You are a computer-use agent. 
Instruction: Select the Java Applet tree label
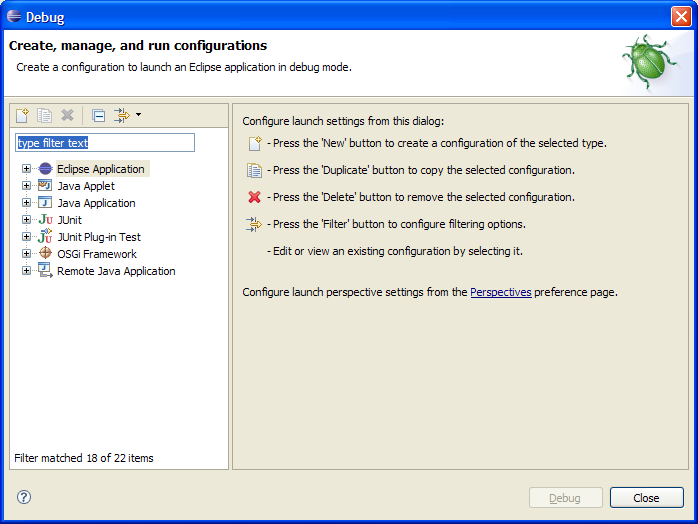tap(86, 186)
